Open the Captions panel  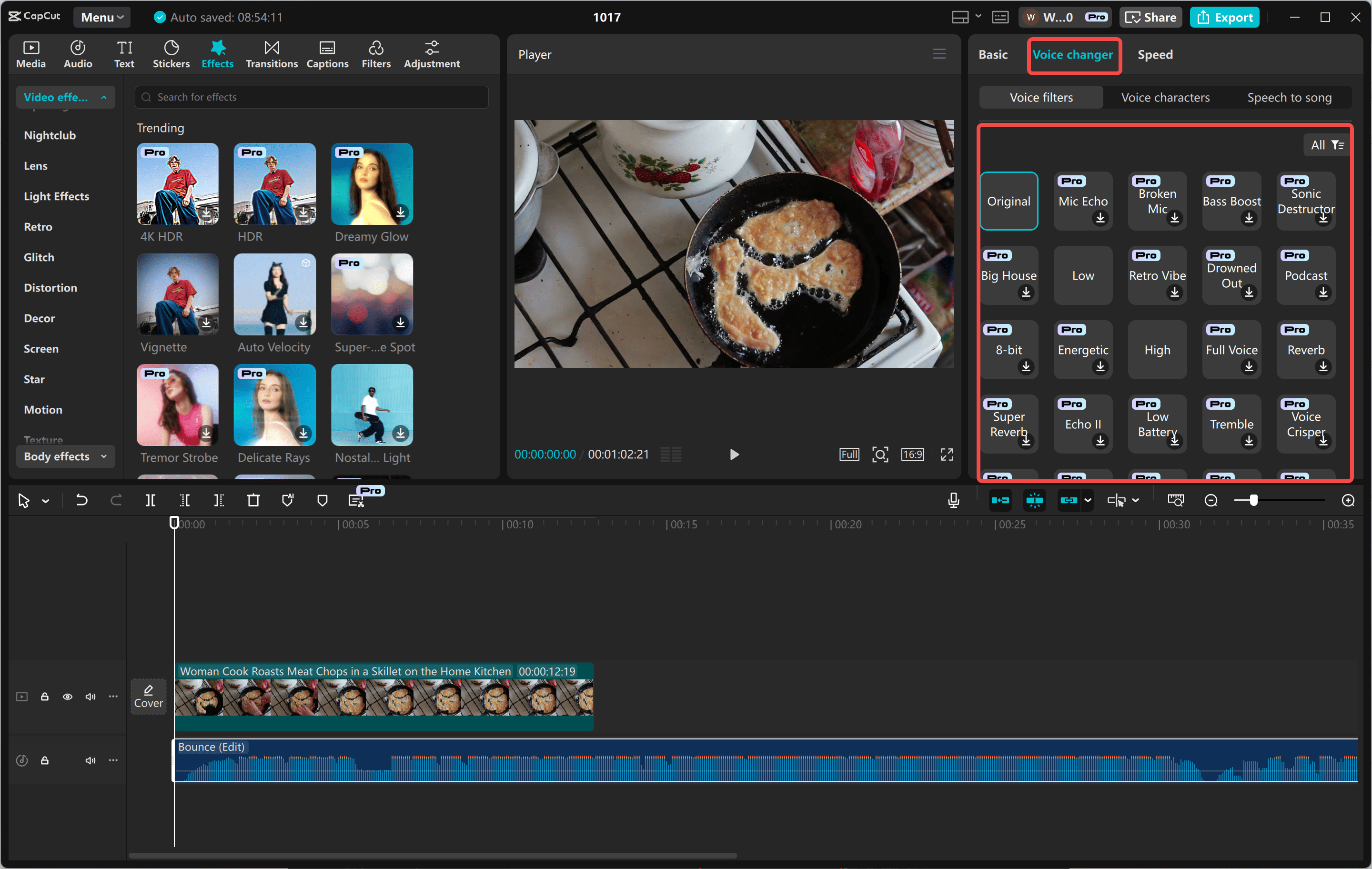(327, 54)
